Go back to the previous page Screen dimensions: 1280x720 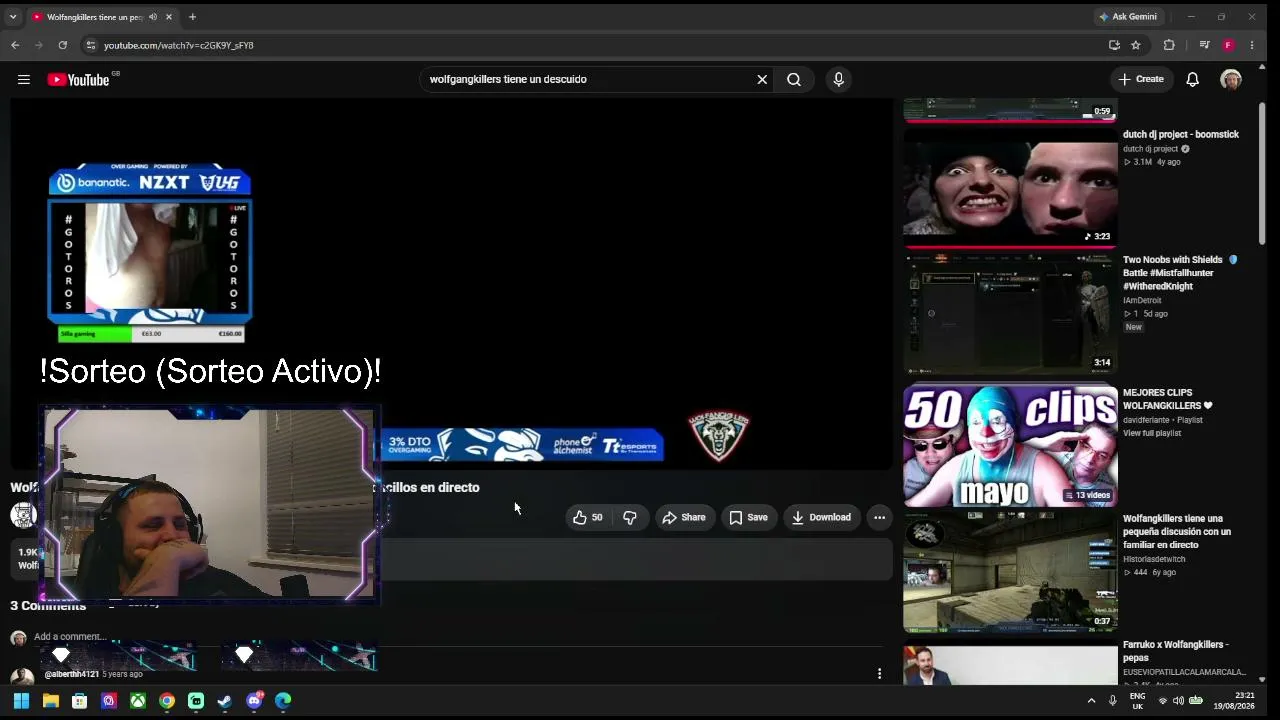pos(15,45)
